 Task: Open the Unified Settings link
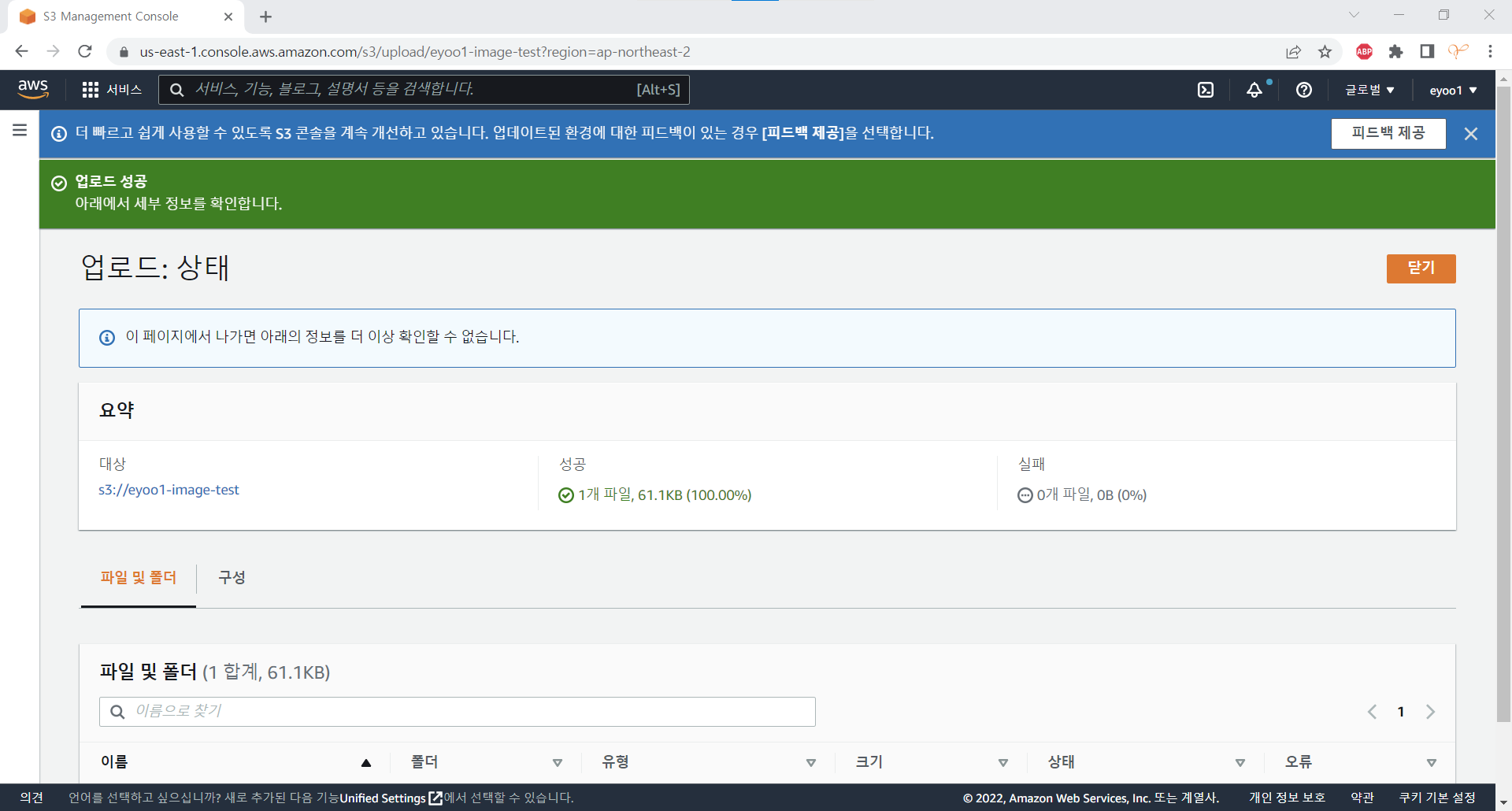(391, 798)
